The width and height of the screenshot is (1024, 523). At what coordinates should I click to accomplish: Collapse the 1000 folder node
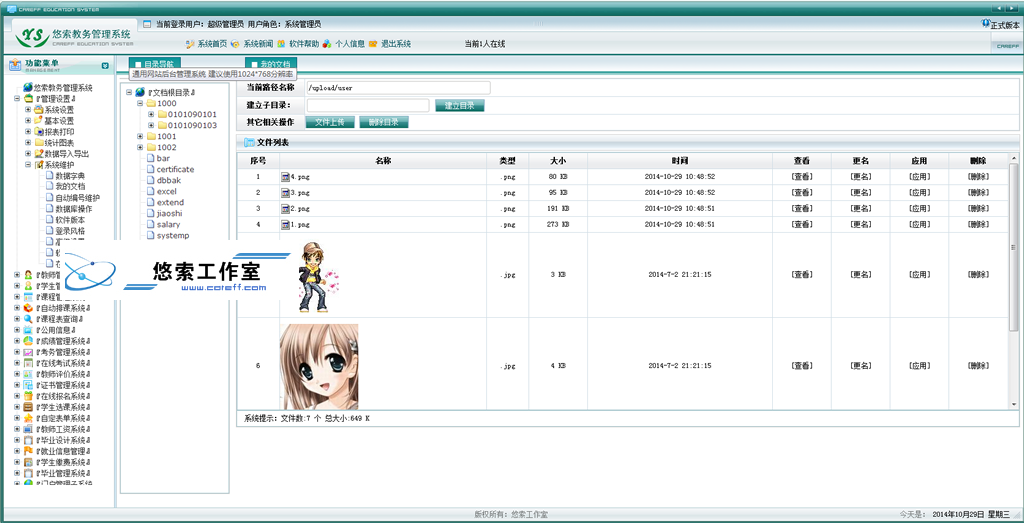pos(140,103)
